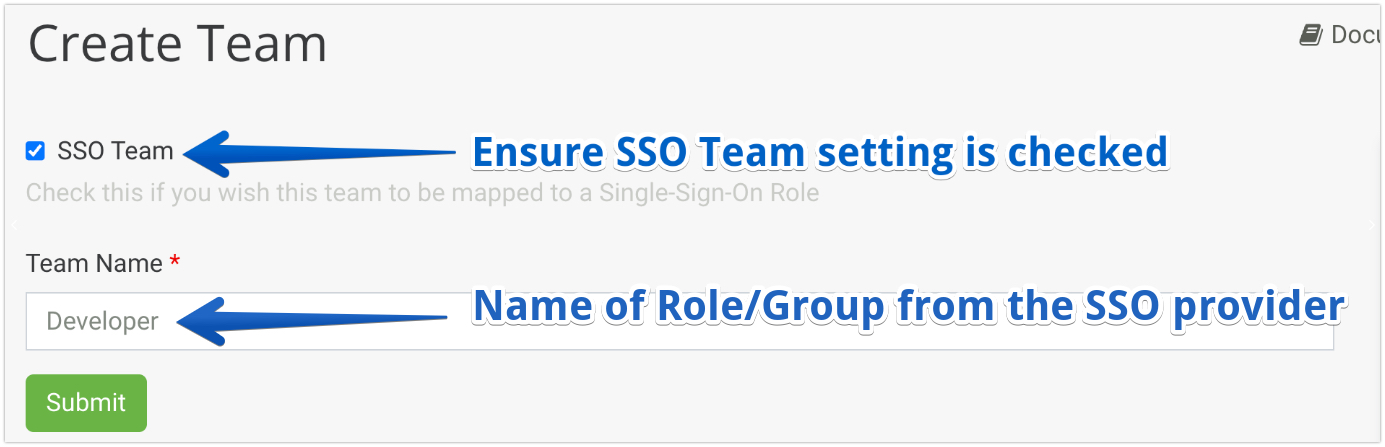
Task: Click the Team Name field label
Action: (94, 264)
